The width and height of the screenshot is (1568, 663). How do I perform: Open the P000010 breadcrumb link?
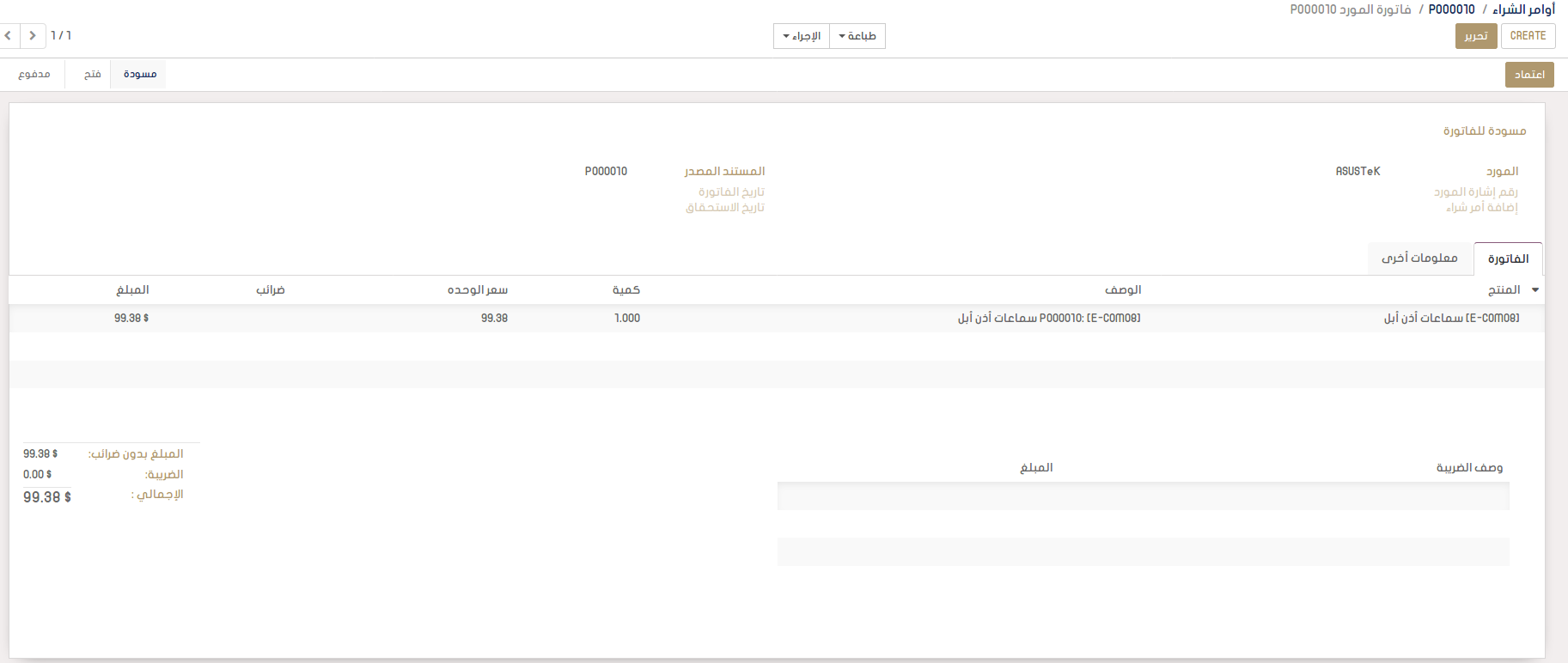coord(1451,9)
